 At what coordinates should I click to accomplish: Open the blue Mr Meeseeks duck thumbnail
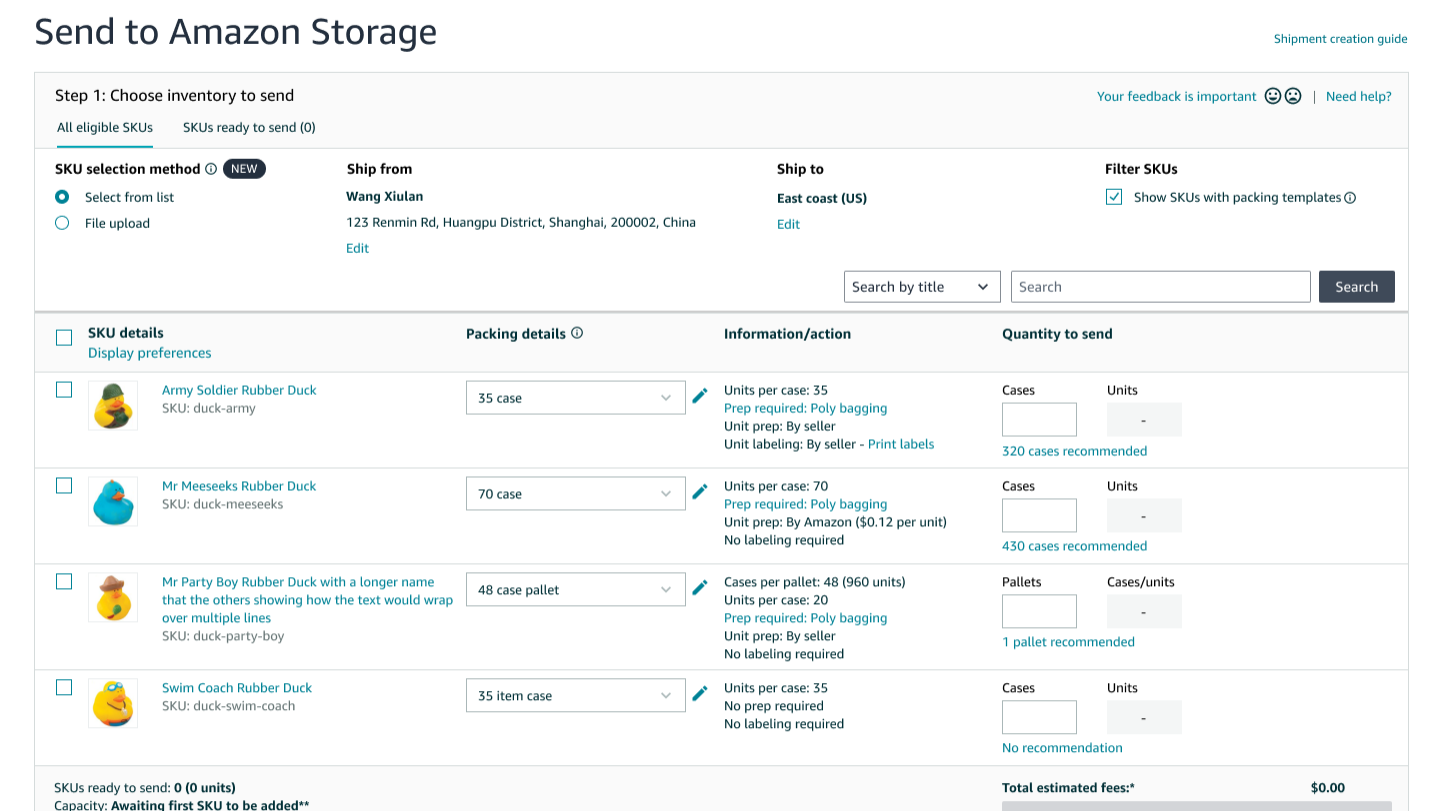(113, 501)
